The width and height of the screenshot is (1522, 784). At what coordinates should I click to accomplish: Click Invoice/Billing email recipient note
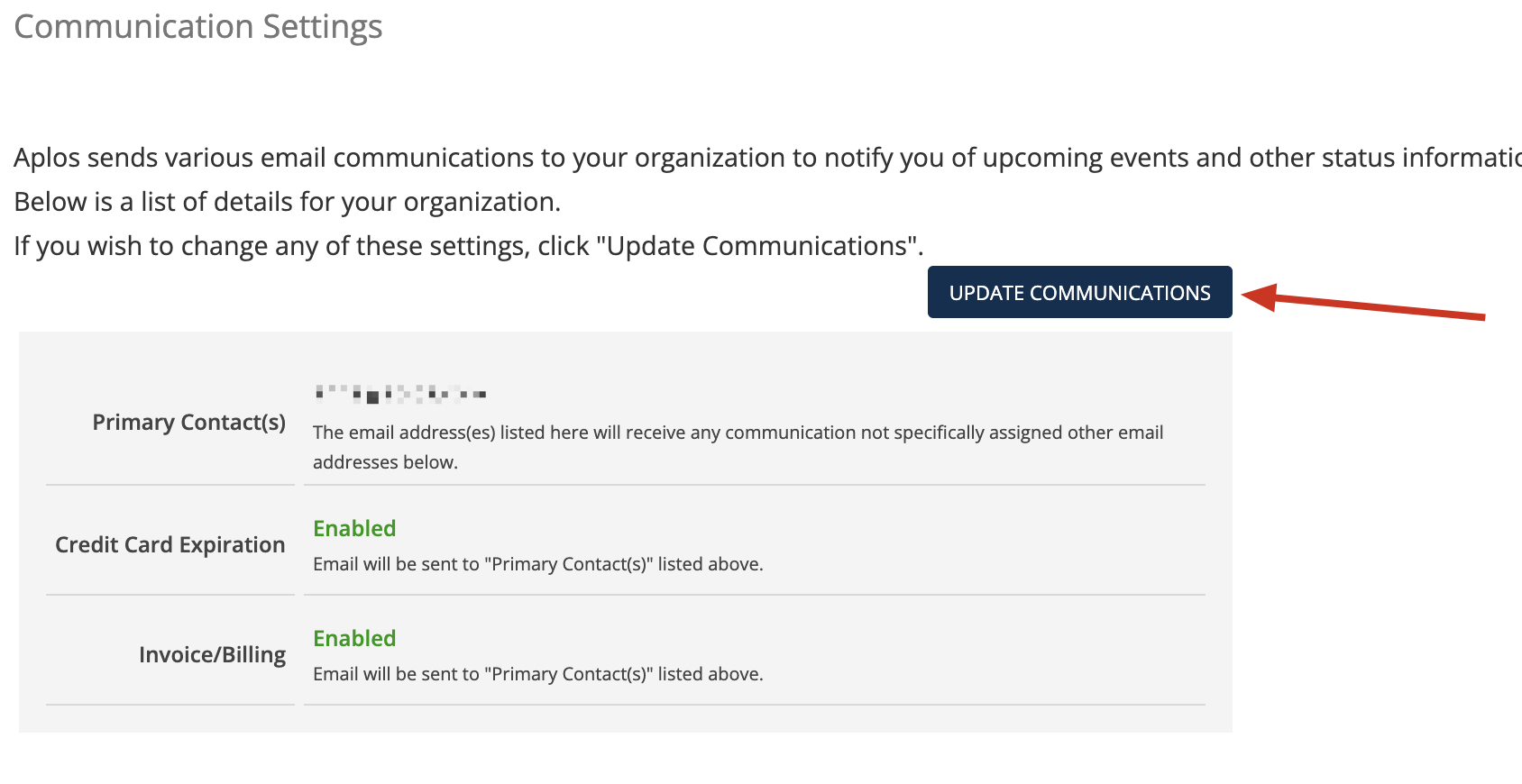coord(537,674)
